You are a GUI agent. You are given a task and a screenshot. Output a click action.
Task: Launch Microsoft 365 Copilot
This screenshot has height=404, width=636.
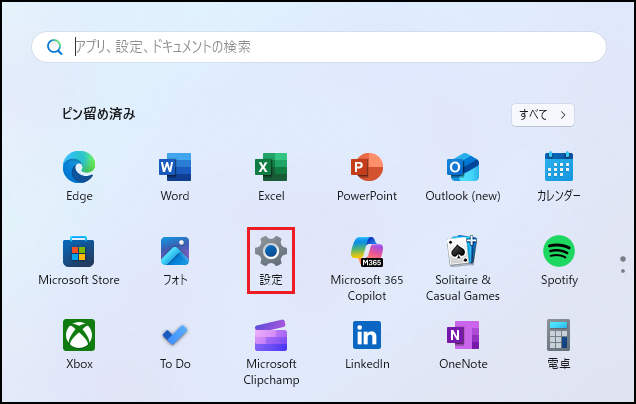(x=367, y=251)
